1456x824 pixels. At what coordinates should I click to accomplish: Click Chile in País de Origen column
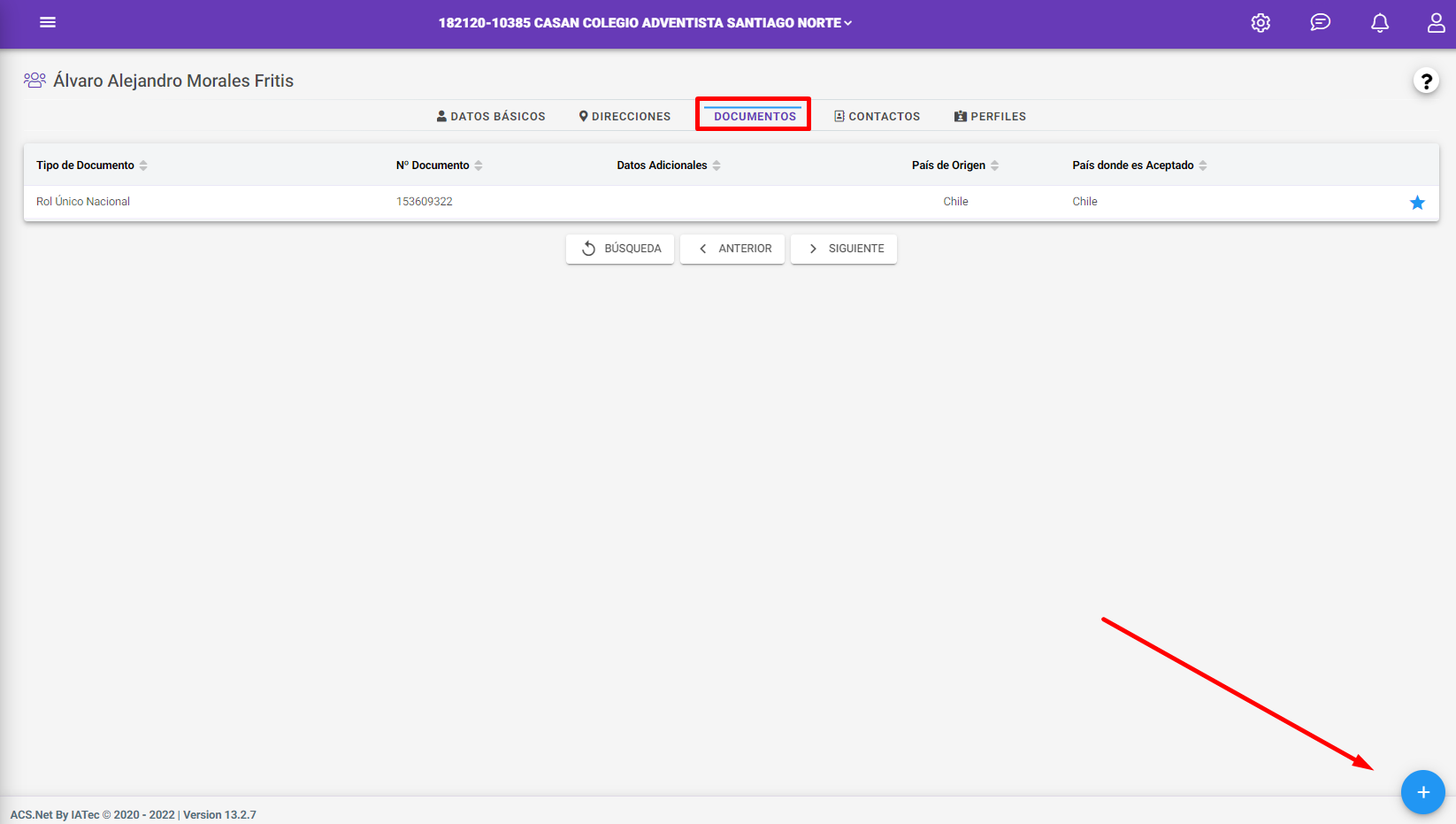click(x=955, y=202)
